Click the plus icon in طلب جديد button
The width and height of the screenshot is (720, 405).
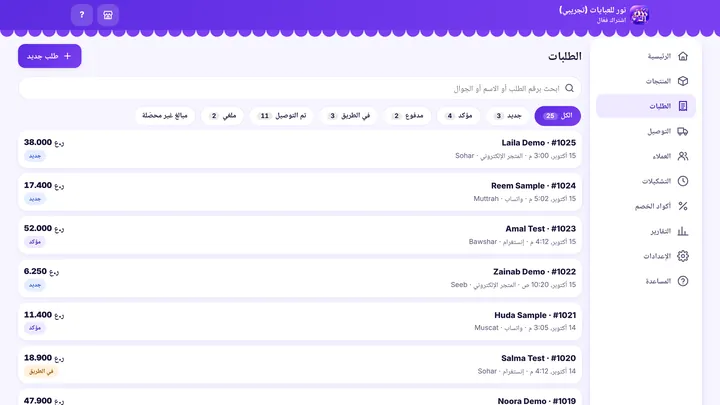coord(68,56)
